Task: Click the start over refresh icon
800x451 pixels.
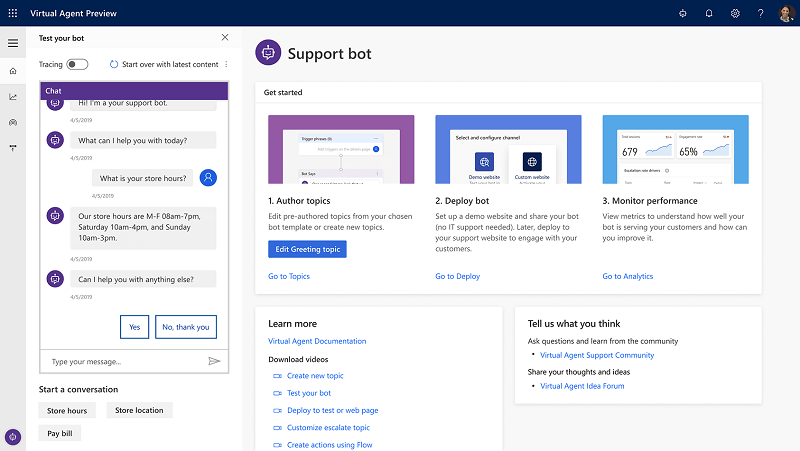Action: (x=114, y=64)
